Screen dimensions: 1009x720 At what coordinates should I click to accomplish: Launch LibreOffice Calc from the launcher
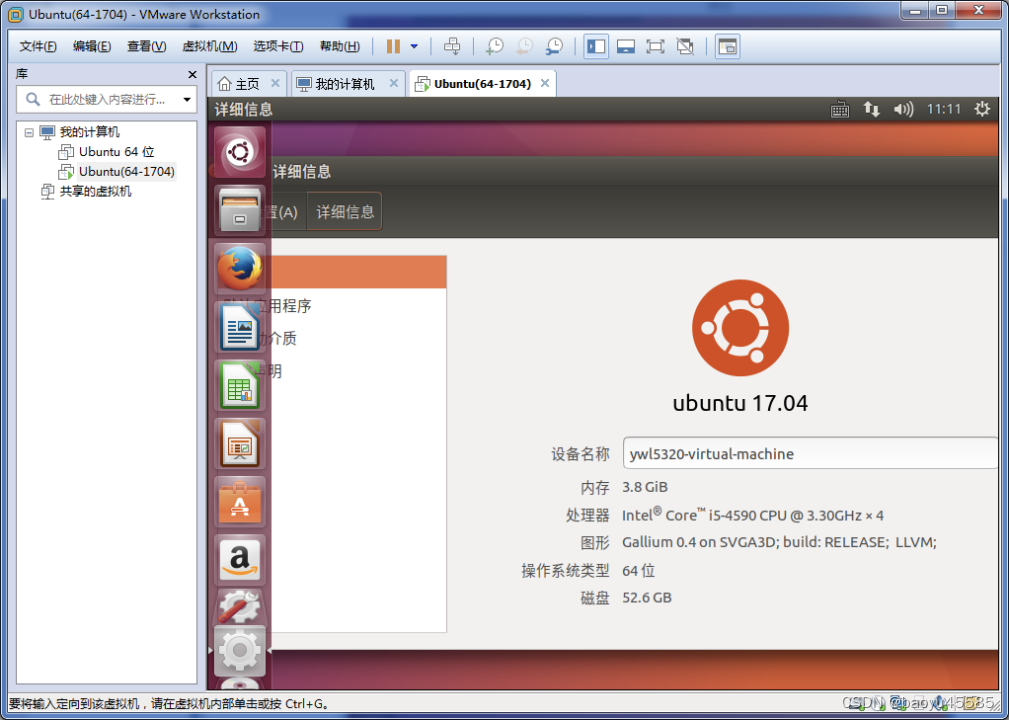point(239,385)
